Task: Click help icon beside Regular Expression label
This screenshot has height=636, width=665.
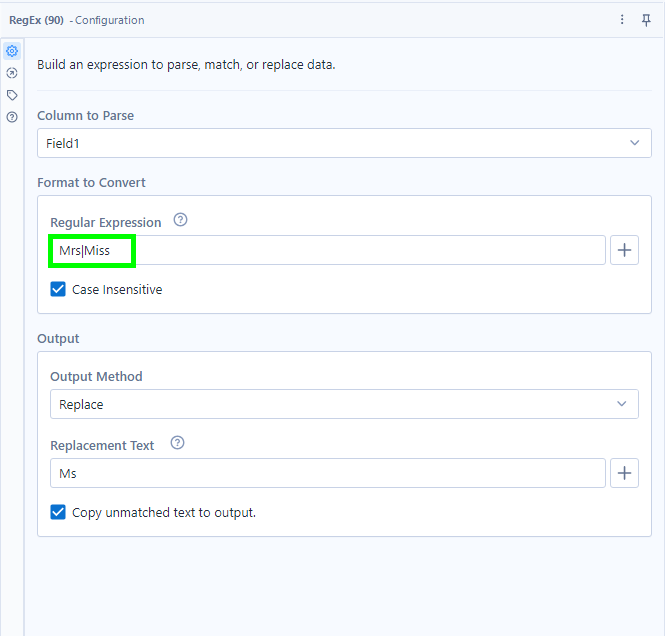Action: [x=180, y=220]
